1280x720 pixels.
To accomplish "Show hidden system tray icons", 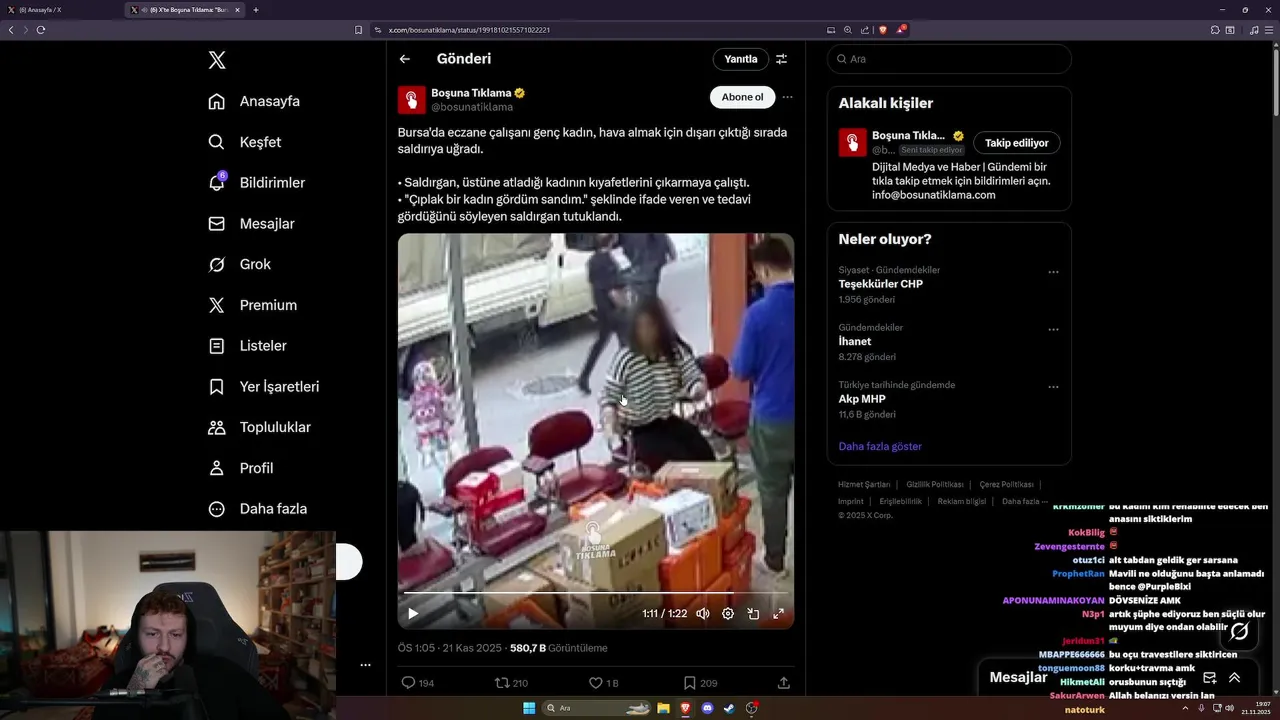I will click(x=1187, y=708).
